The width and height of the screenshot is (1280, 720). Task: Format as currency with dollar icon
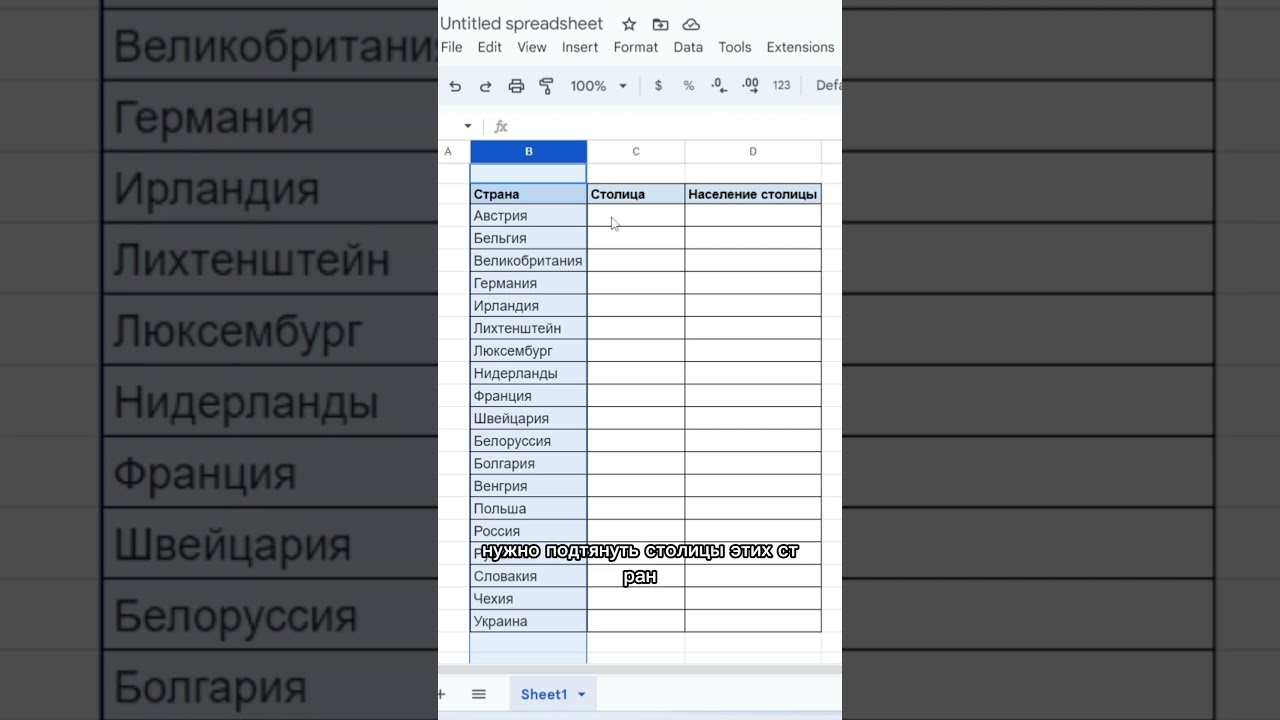point(658,86)
